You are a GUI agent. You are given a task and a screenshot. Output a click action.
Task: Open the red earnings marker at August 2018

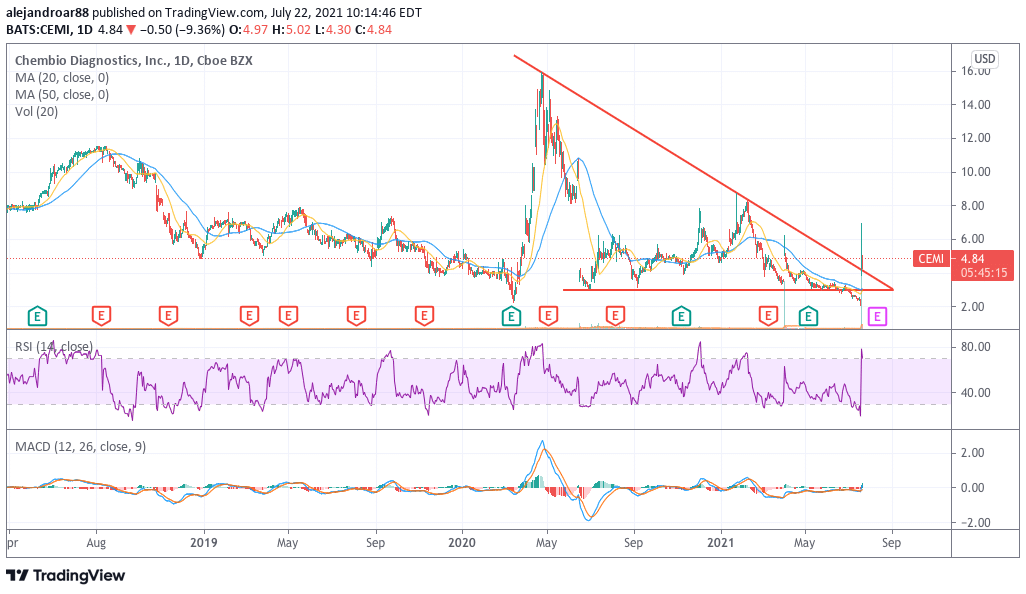point(101,317)
